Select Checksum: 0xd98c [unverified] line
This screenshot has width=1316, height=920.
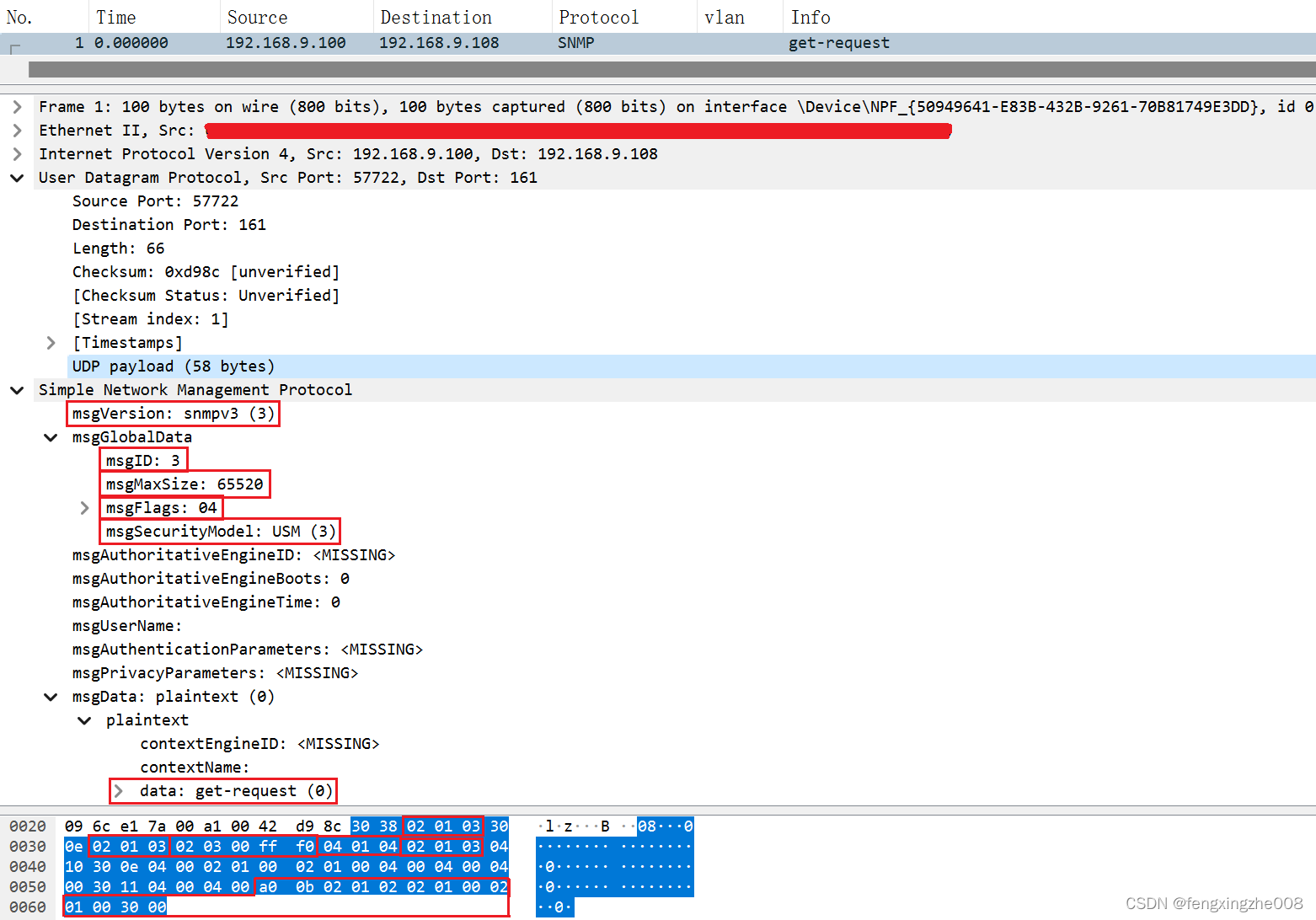tap(206, 272)
